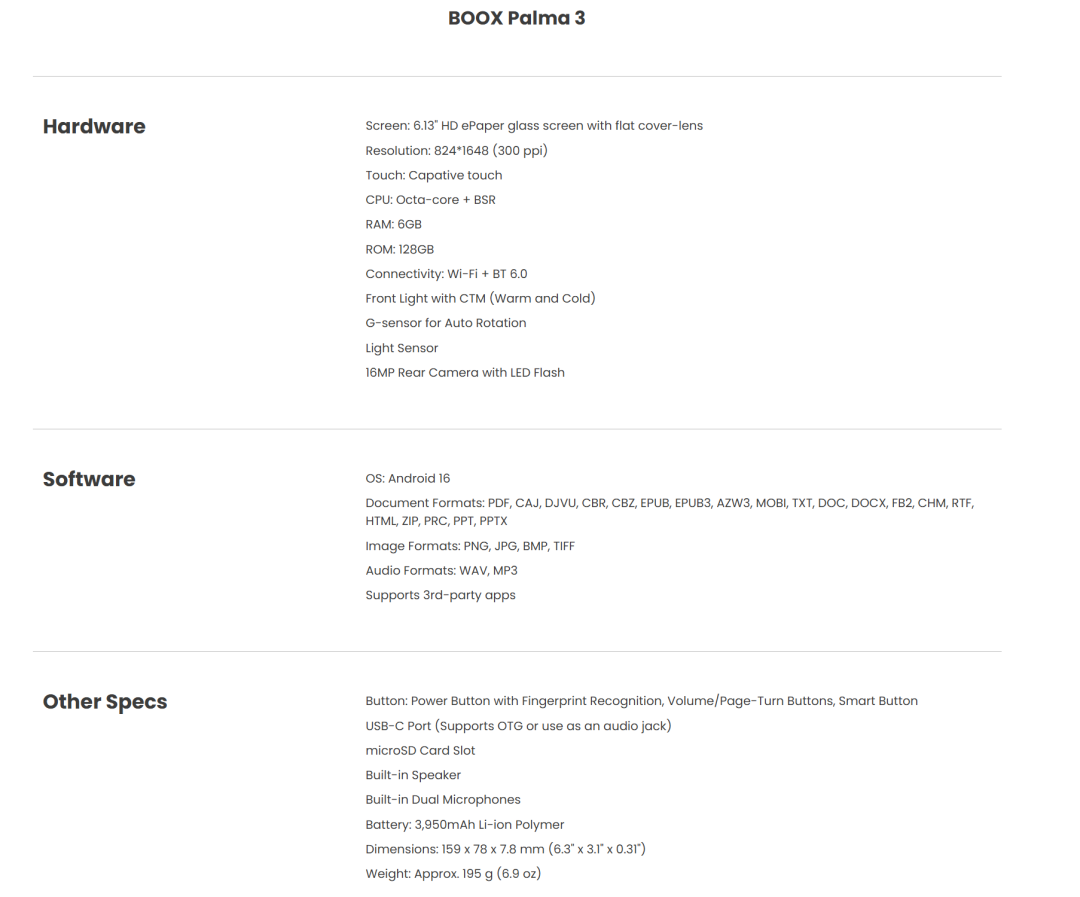Click the CPU Octa-core + BSR line

point(430,200)
